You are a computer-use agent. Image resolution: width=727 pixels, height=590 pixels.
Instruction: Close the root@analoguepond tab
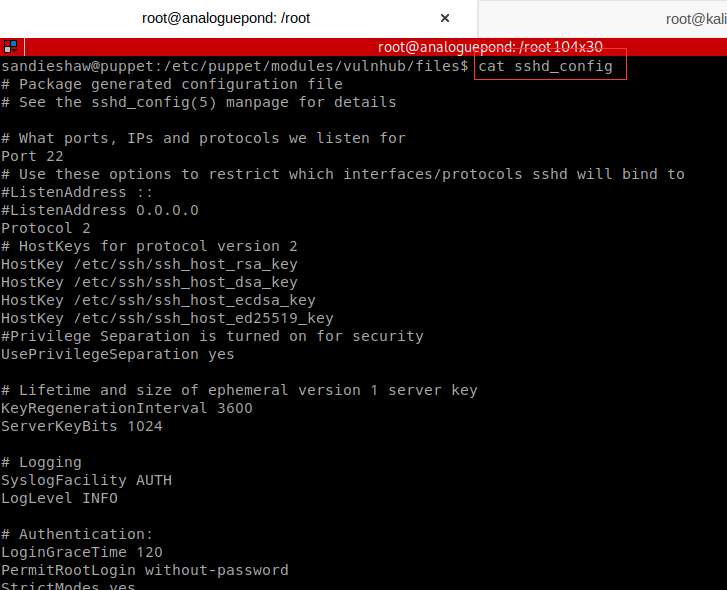tap(445, 18)
